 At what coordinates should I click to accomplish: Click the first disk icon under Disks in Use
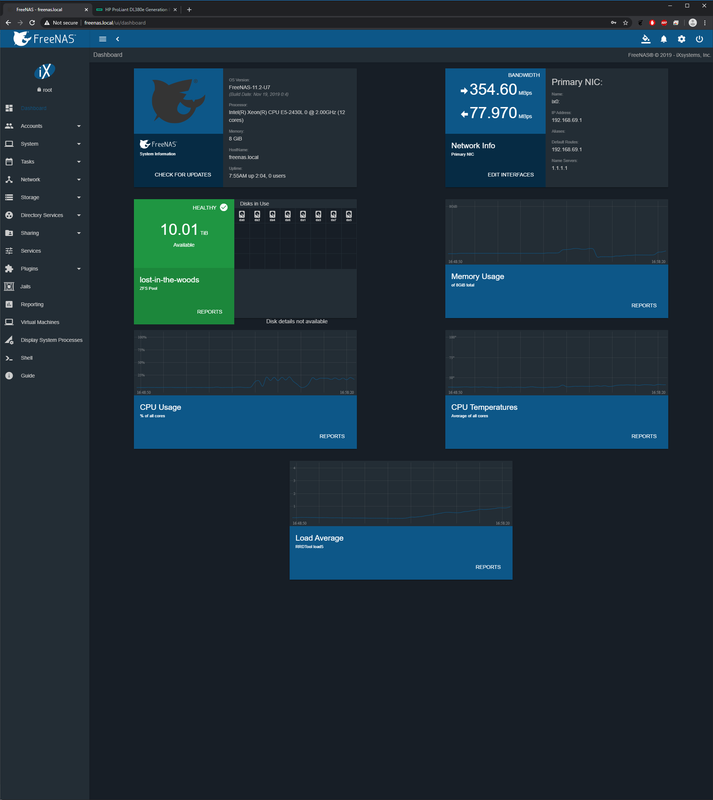(x=242, y=215)
